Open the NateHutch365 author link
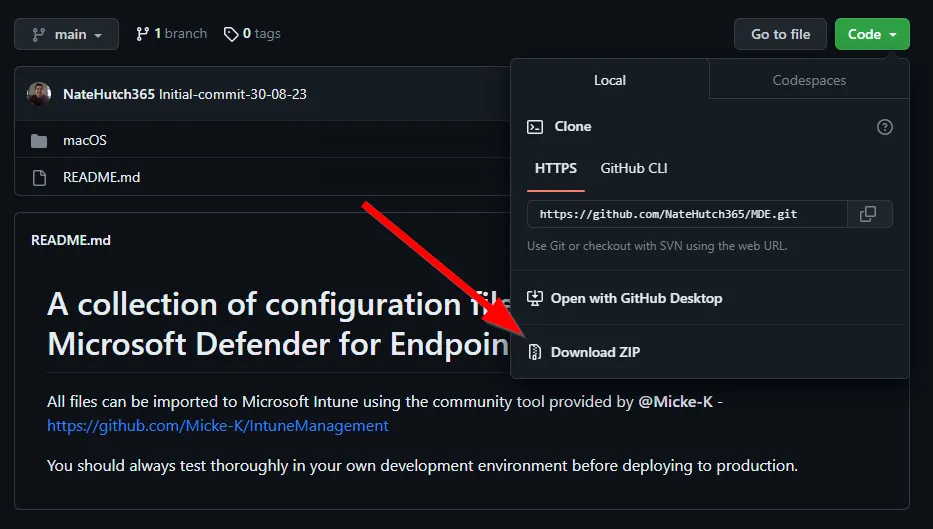The height and width of the screenshot is (529, 933). 109,94
